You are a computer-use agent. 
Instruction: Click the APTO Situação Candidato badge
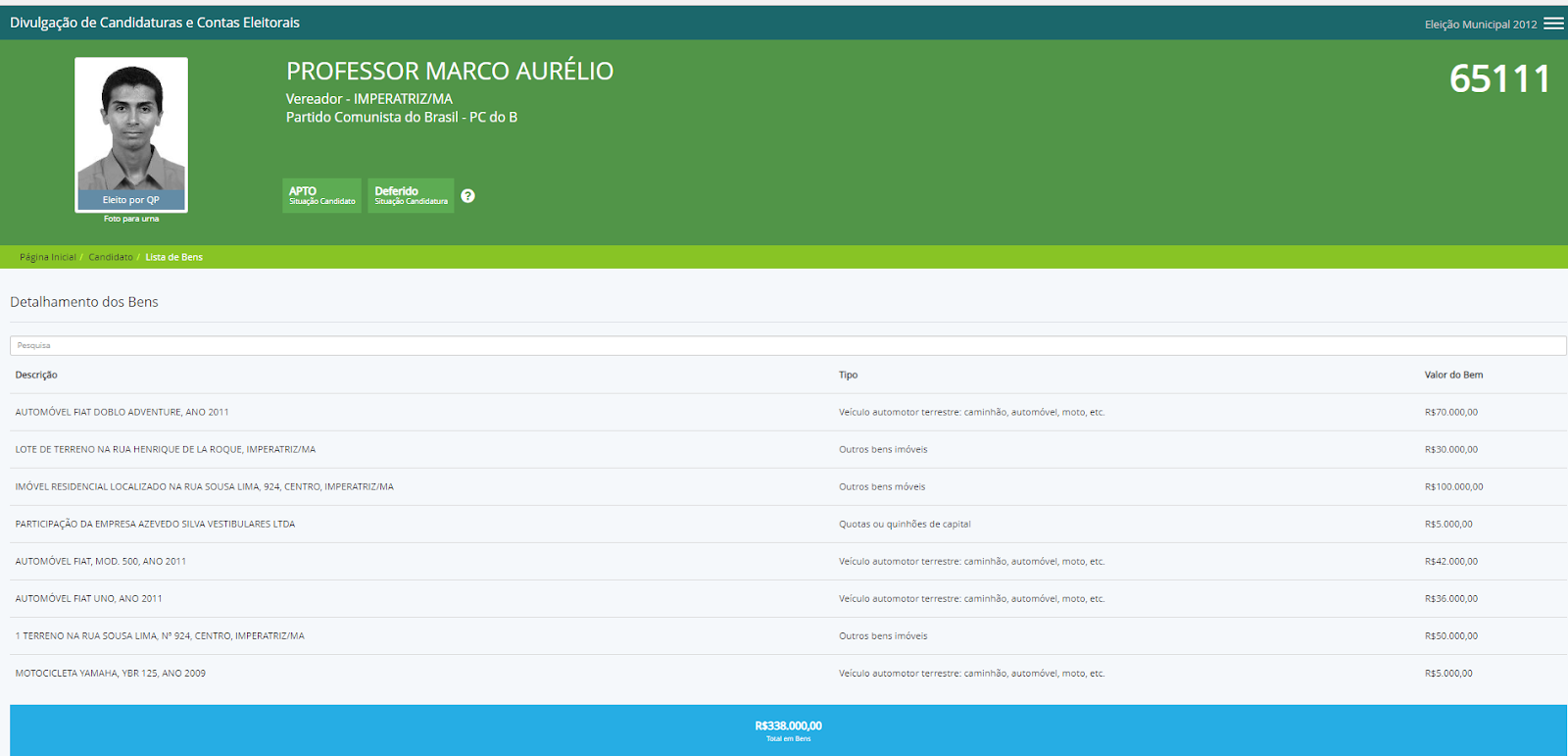coord(322,195)
